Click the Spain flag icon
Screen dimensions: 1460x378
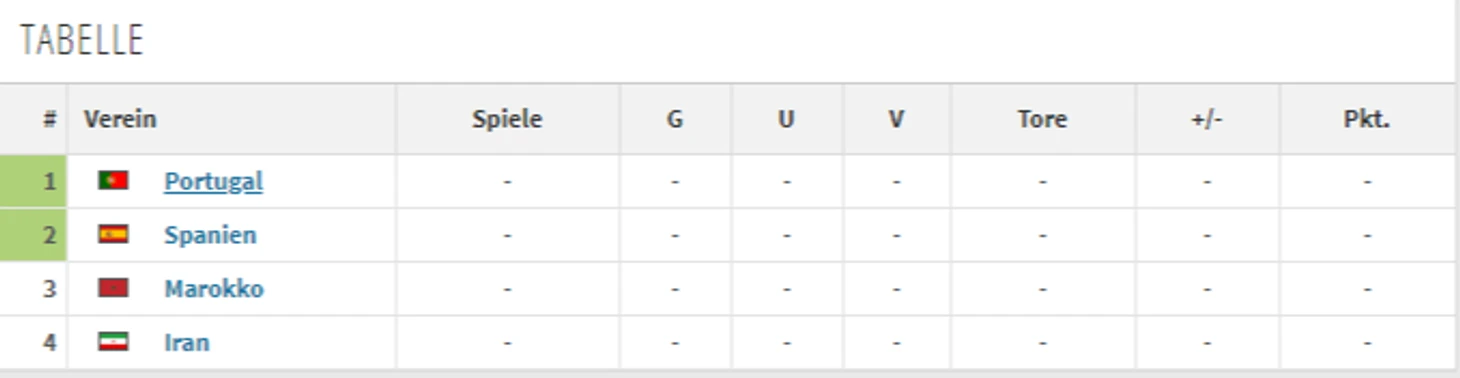click(113, 235)
